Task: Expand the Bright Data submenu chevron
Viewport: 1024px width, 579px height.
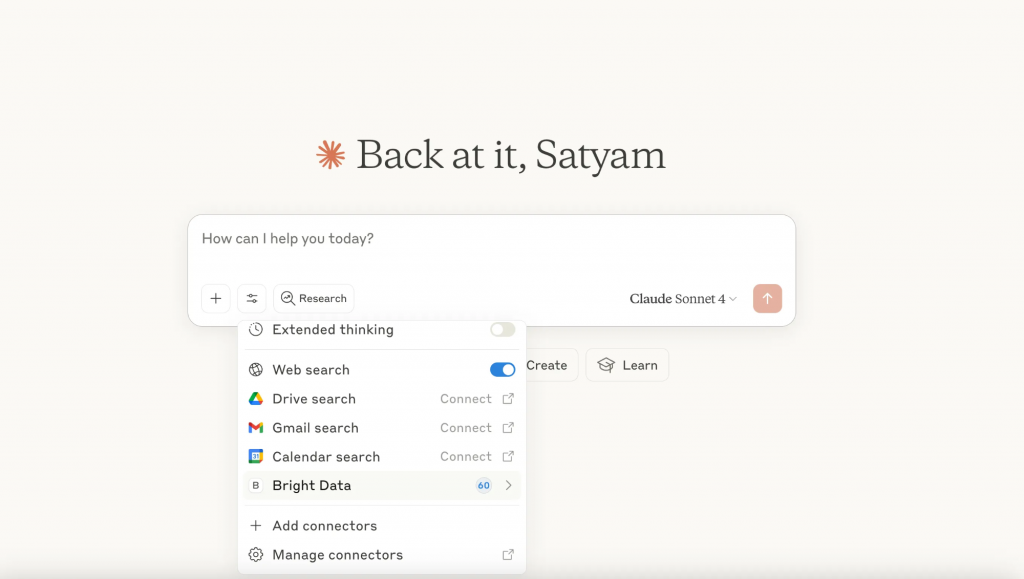Action: [508, 485]
